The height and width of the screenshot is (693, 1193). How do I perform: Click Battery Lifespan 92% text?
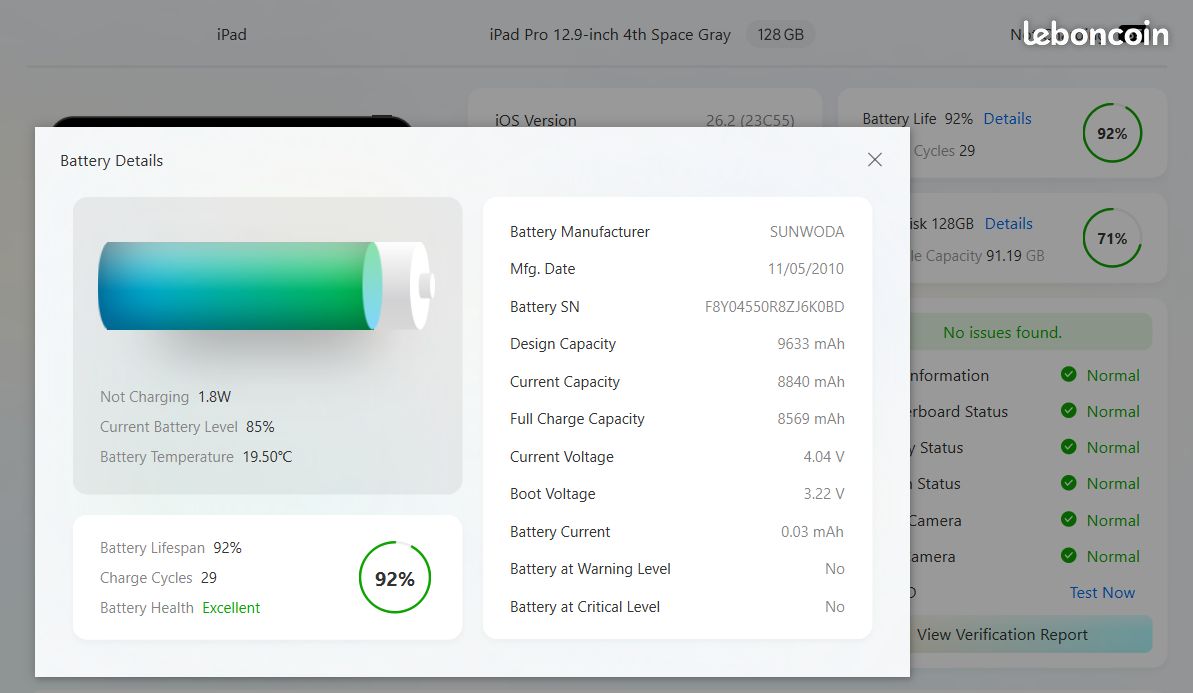click(170, 548)
